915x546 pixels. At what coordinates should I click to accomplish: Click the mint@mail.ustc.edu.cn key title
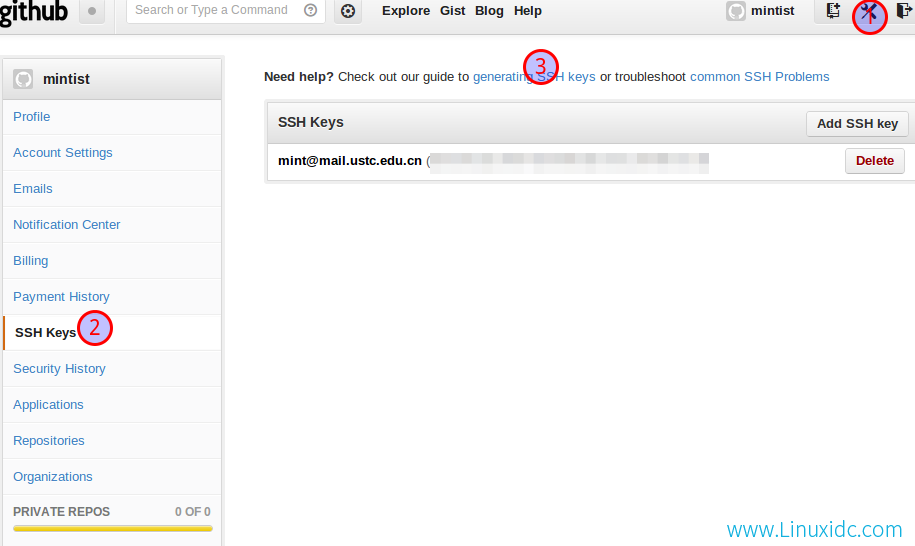(350, 161)
